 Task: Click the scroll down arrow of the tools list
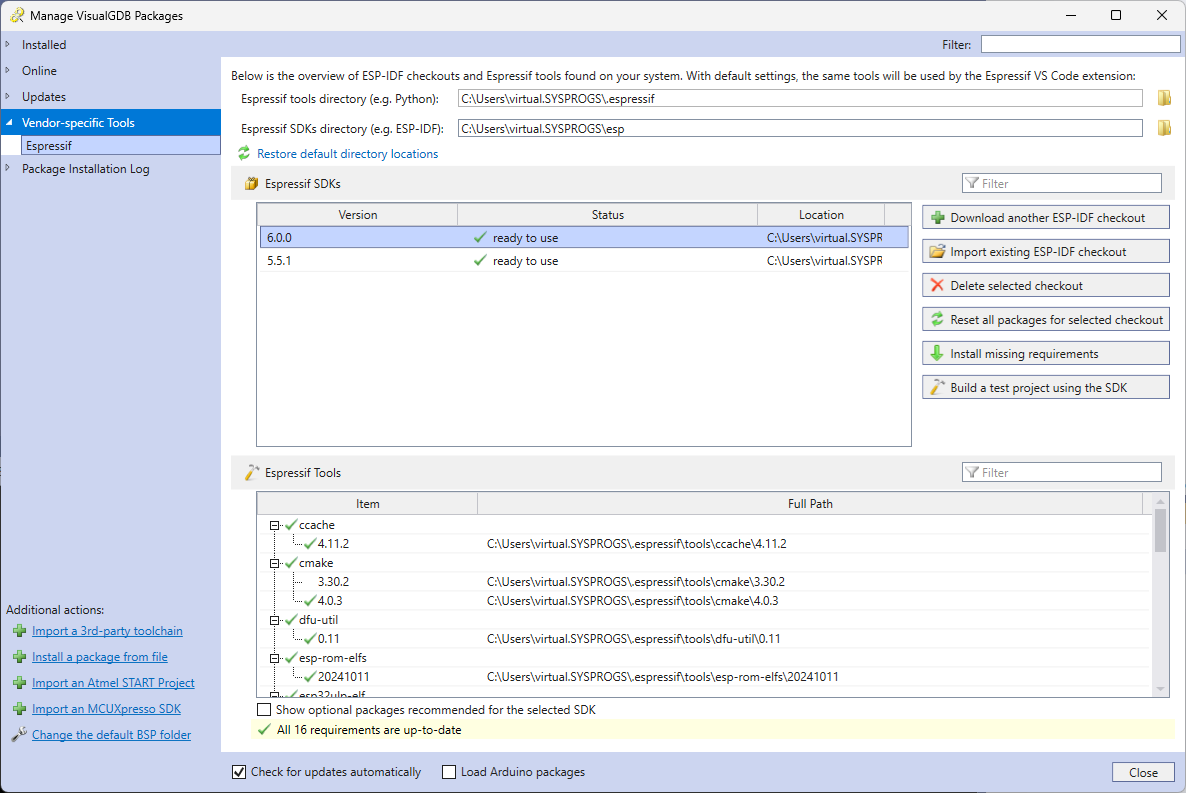click(x=1160, y=689)
